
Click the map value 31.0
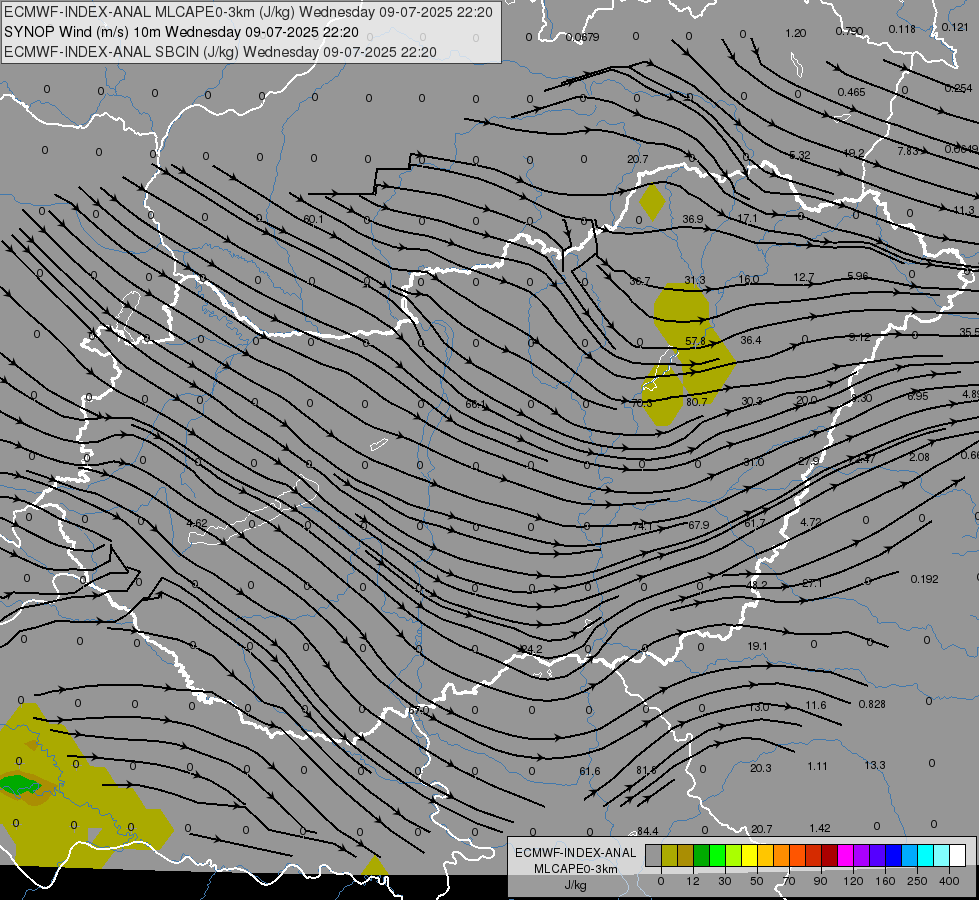[x=754, y=462]
